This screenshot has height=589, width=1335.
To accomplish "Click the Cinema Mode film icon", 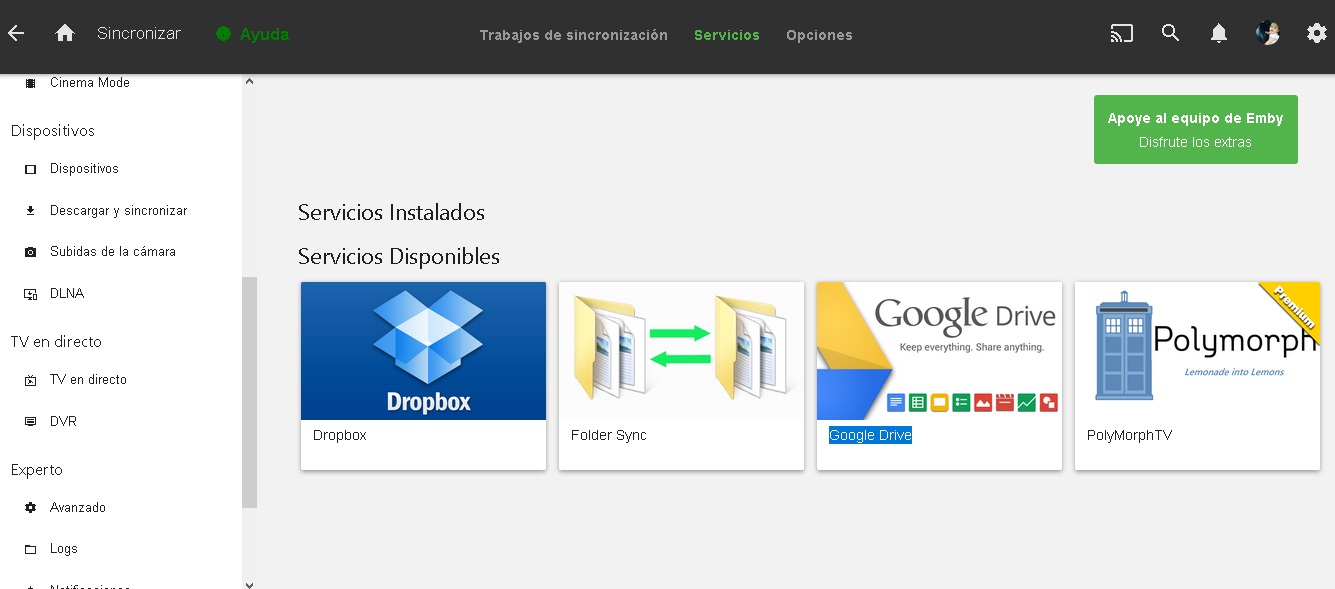I will click(x=30, y=83).
